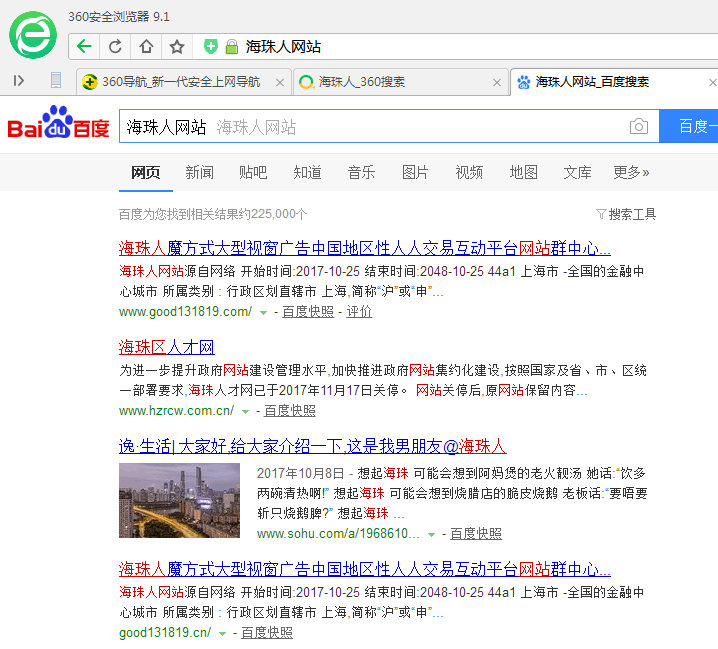Open 百度快照 for sohu.com result
The height and width of the screenshot is (649, 718).
point(476,534)
